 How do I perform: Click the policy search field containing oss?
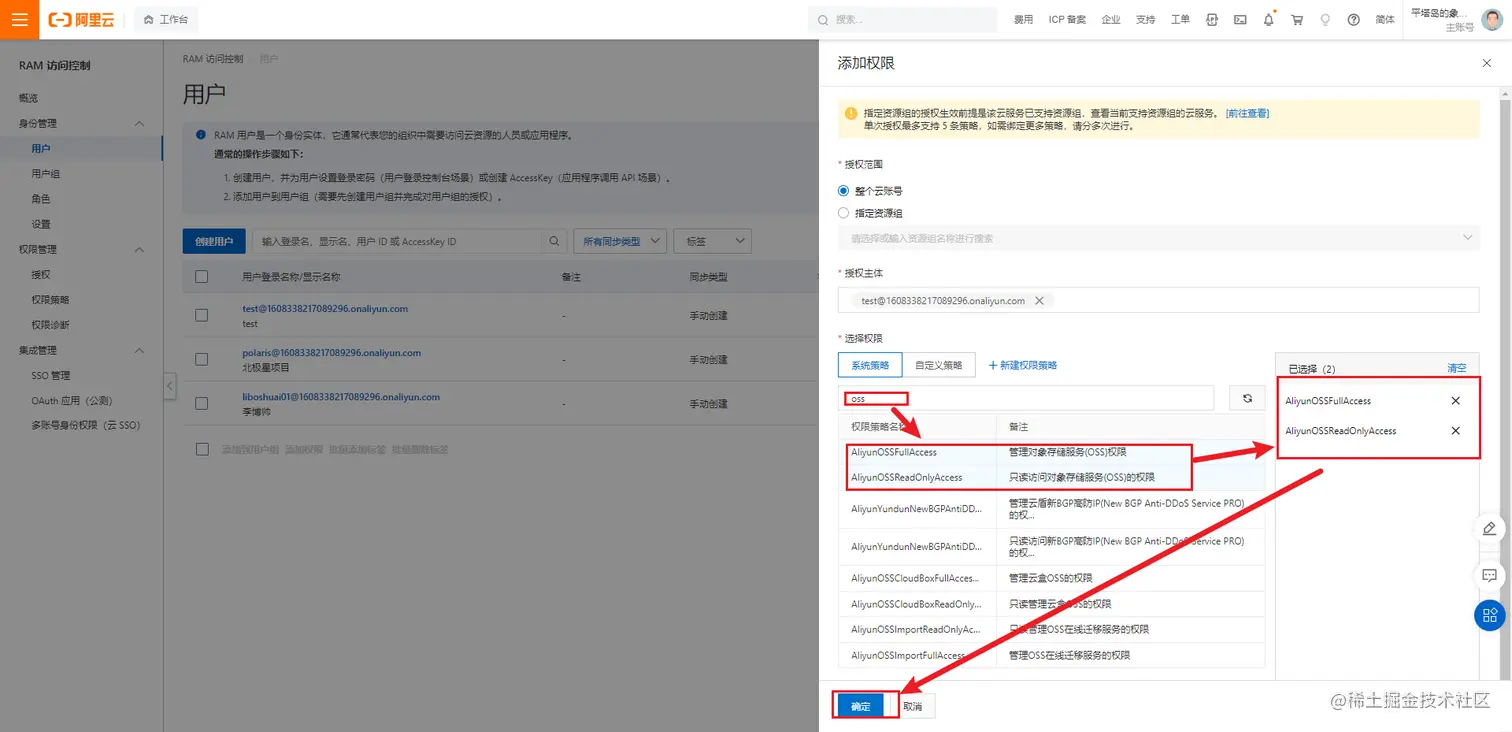[x=1026, y=398]
